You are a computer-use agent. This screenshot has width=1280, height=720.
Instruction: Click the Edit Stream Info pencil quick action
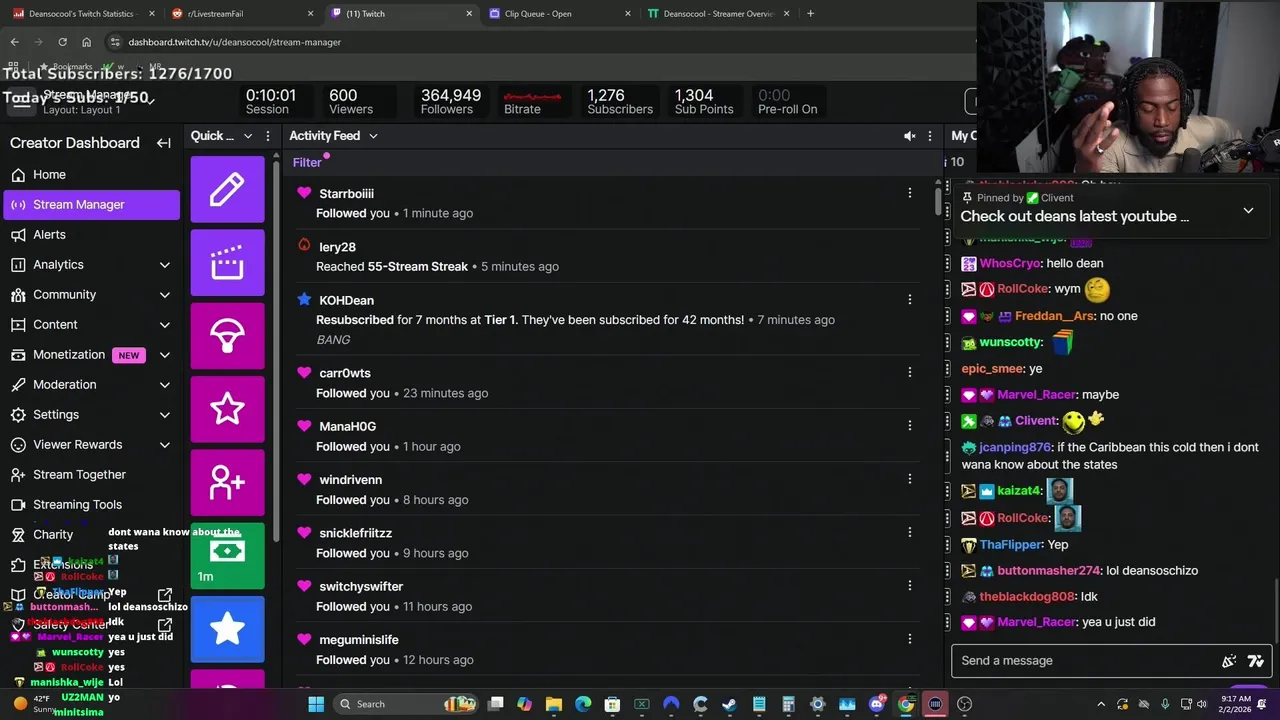228,189
